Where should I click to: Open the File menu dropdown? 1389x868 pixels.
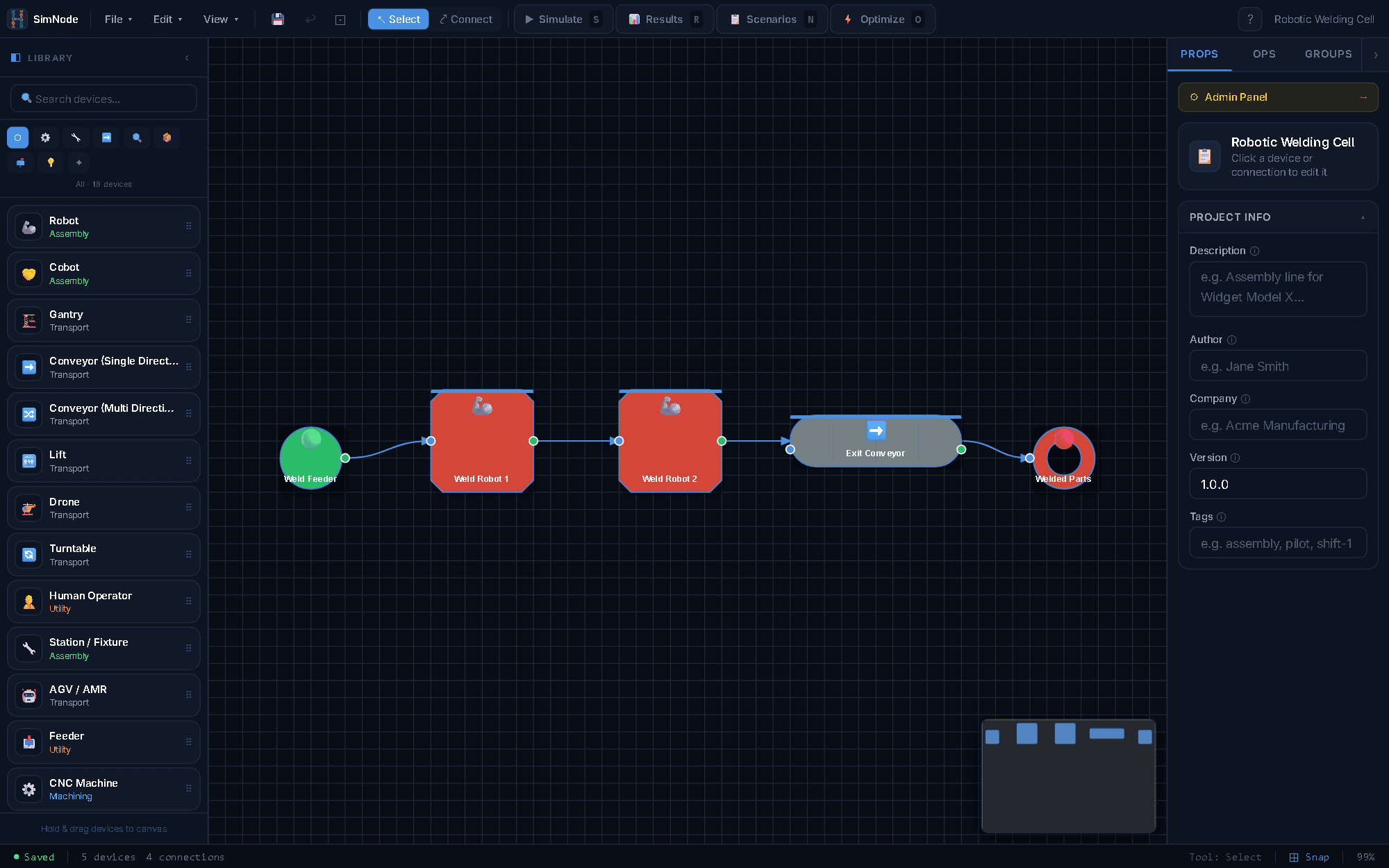coord(119,19)
